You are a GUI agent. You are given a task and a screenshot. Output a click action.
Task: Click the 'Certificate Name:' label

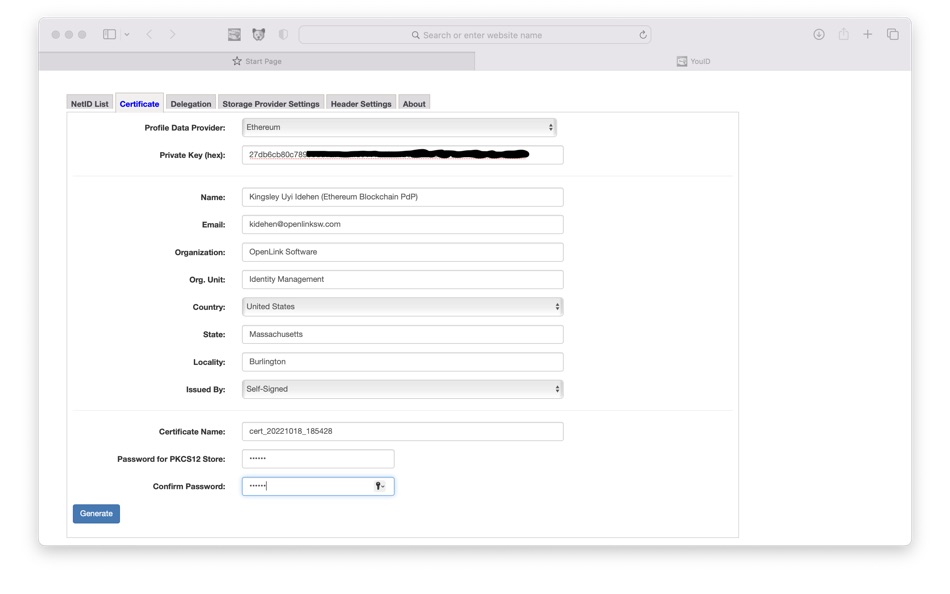pyautogui.click(x=192, y=432)
